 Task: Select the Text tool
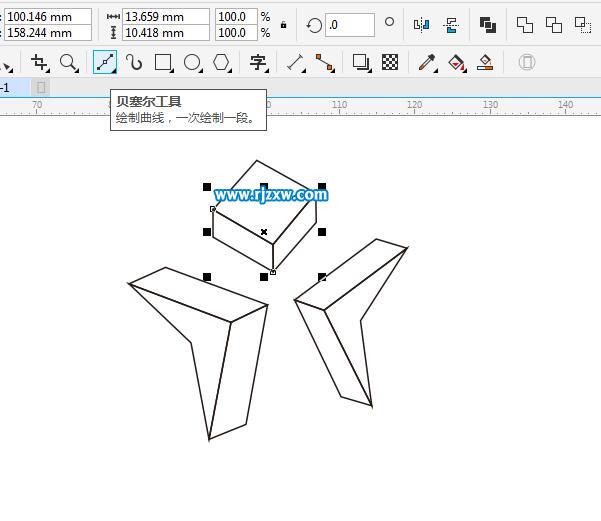click(258, 62)
